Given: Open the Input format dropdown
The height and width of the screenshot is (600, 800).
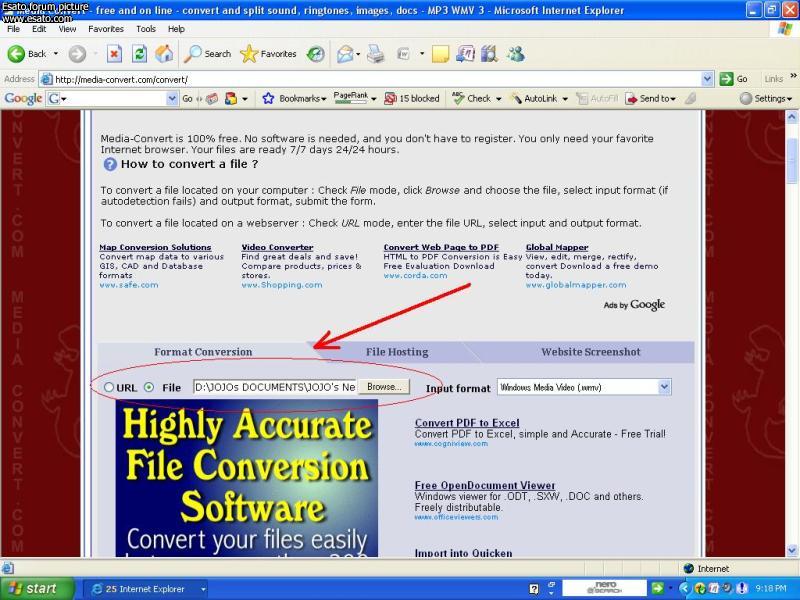Looking at the screenshot, I should point(584,387).
